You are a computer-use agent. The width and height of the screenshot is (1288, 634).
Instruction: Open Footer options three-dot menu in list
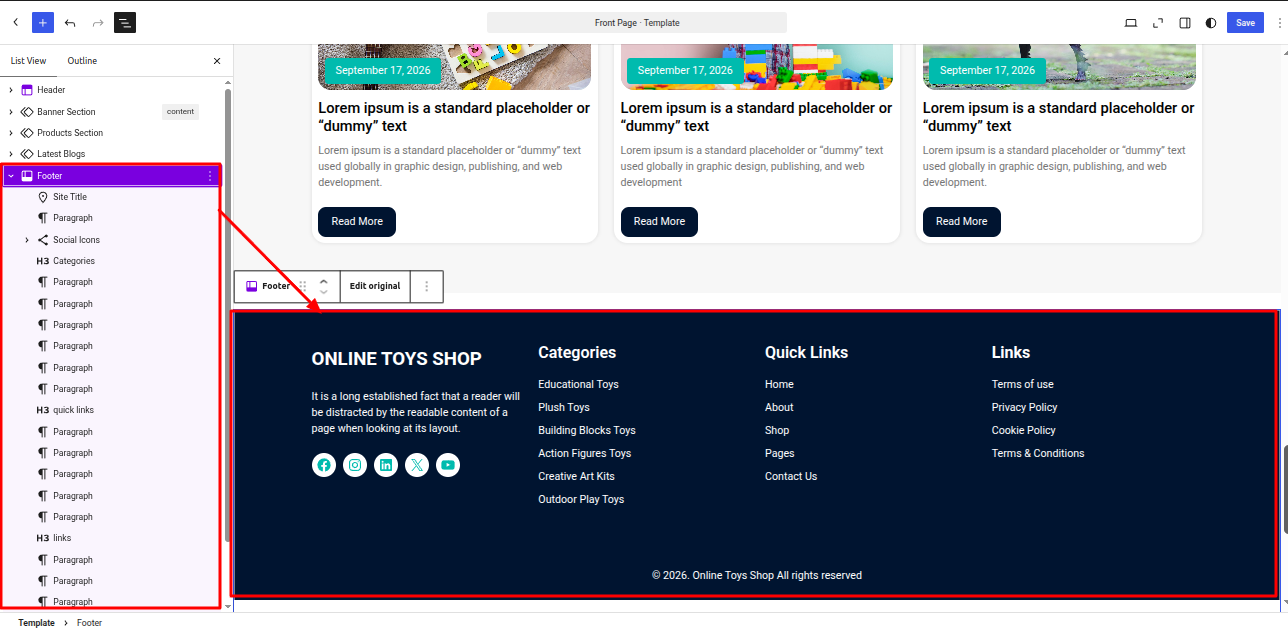point(209,176)
